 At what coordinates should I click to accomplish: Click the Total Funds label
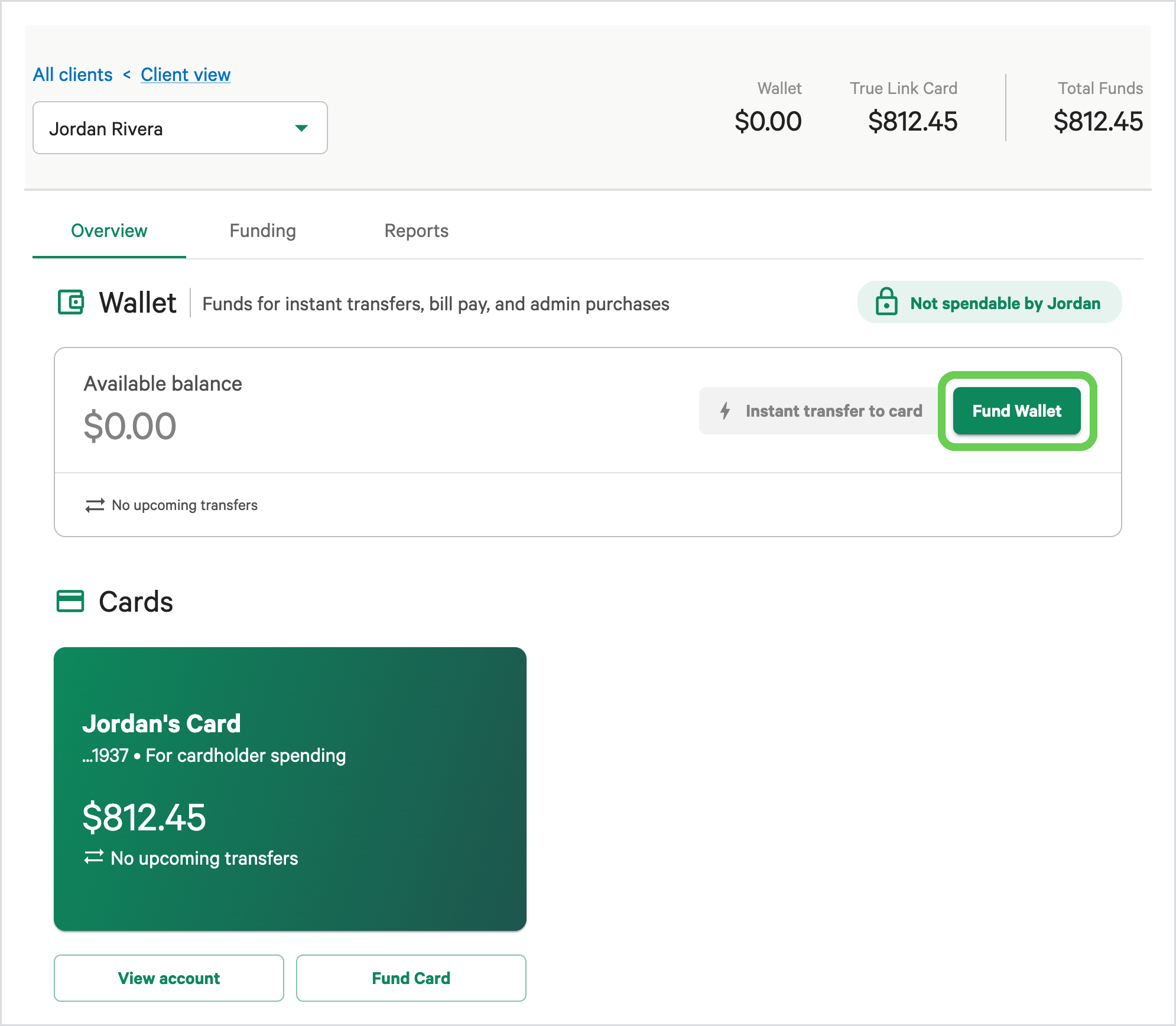(x=1100, y=88)
